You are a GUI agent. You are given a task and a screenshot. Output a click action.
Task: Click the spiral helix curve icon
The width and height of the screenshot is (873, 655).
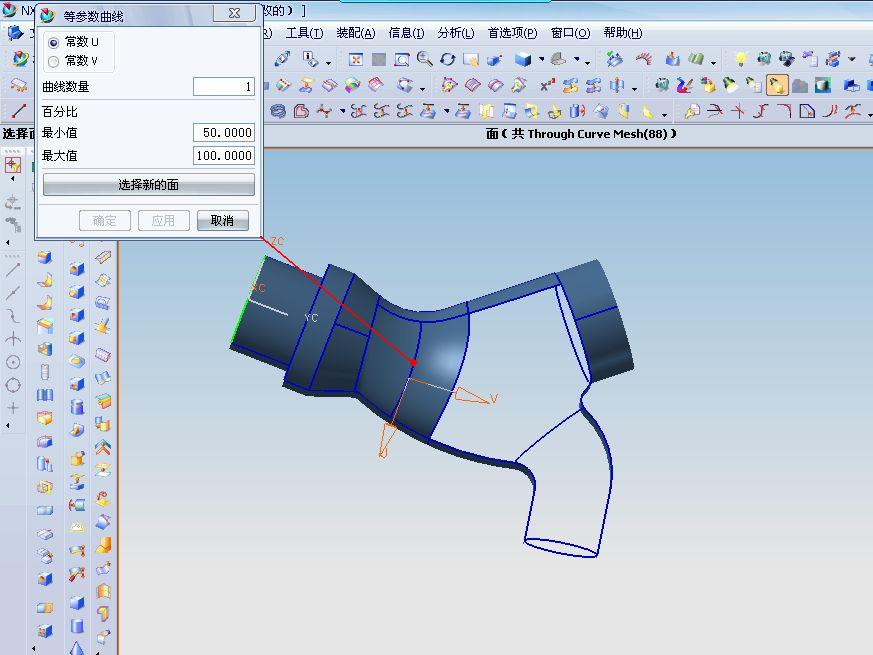pyautogui.click(x=278, y=111)
